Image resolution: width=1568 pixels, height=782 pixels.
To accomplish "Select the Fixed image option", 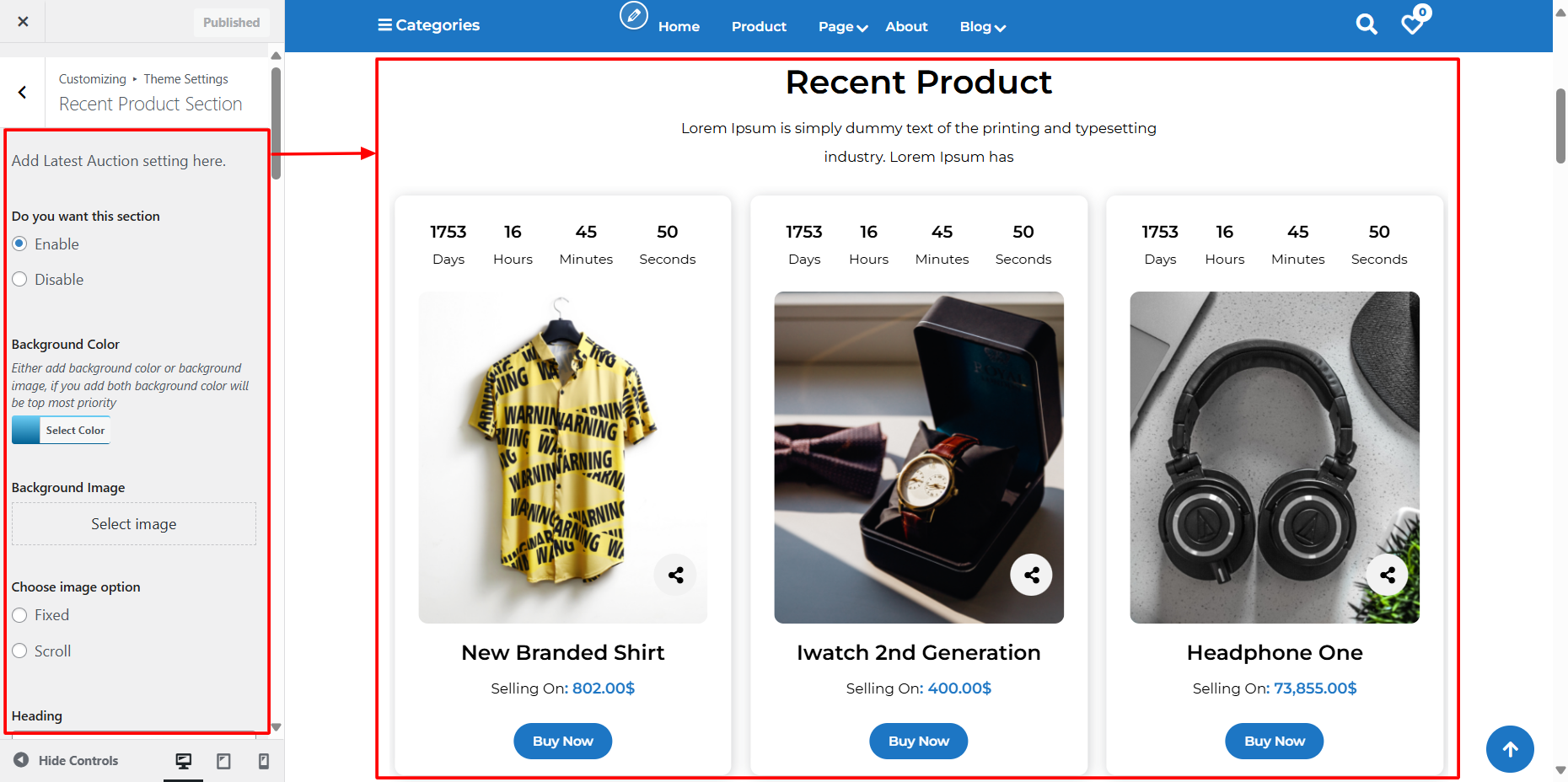I will [x=20, y=615].
